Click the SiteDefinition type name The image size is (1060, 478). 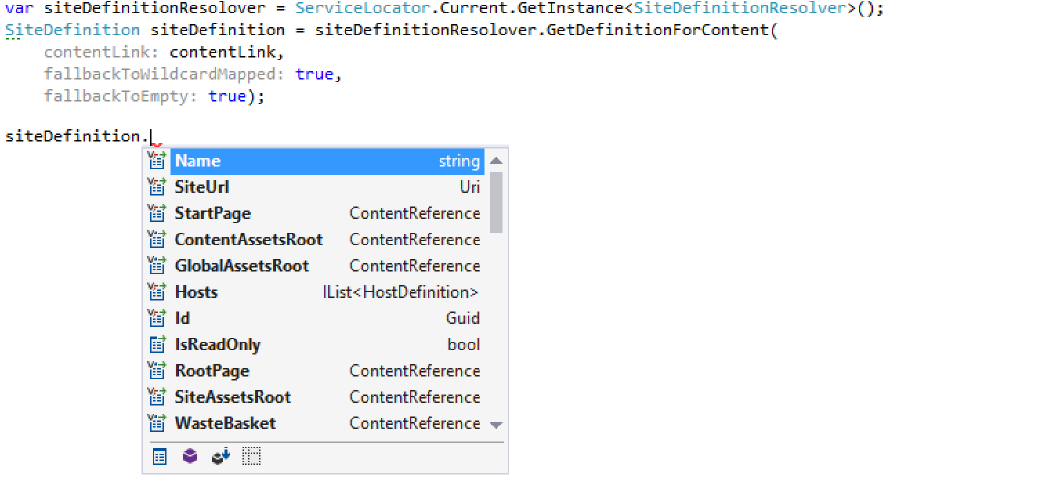[72, 29]
